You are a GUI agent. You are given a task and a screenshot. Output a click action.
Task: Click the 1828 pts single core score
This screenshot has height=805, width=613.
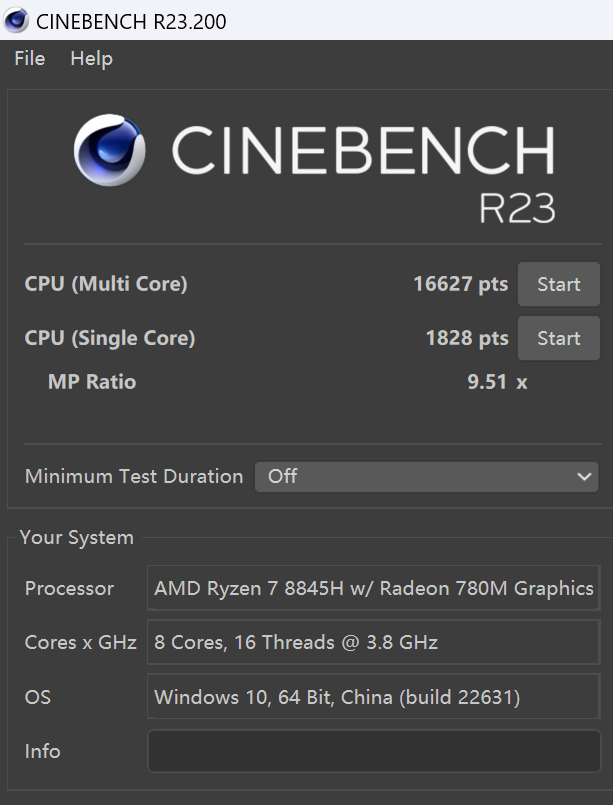point(467,338)
